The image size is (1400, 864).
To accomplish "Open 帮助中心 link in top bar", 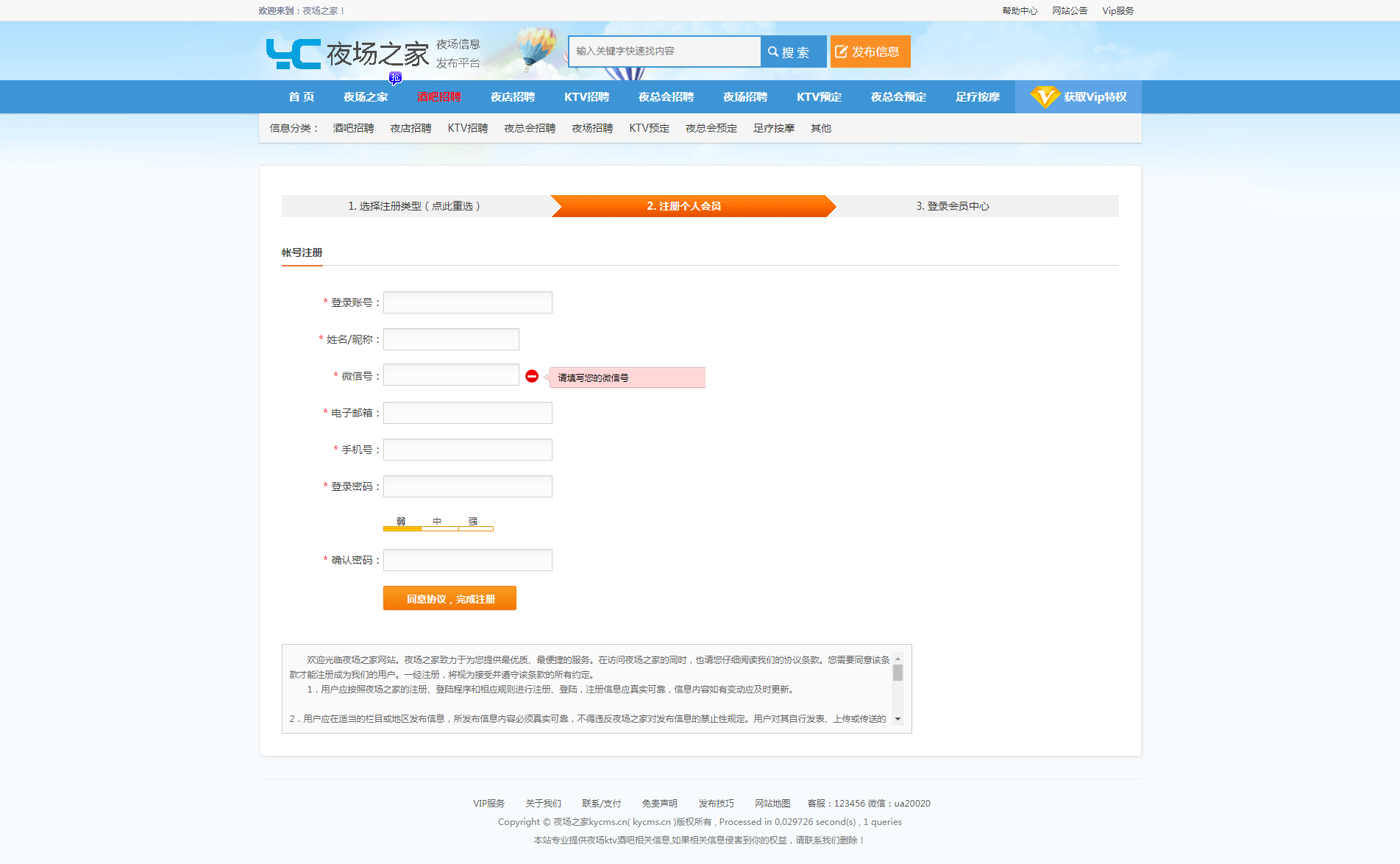I will click(1019, 10).
